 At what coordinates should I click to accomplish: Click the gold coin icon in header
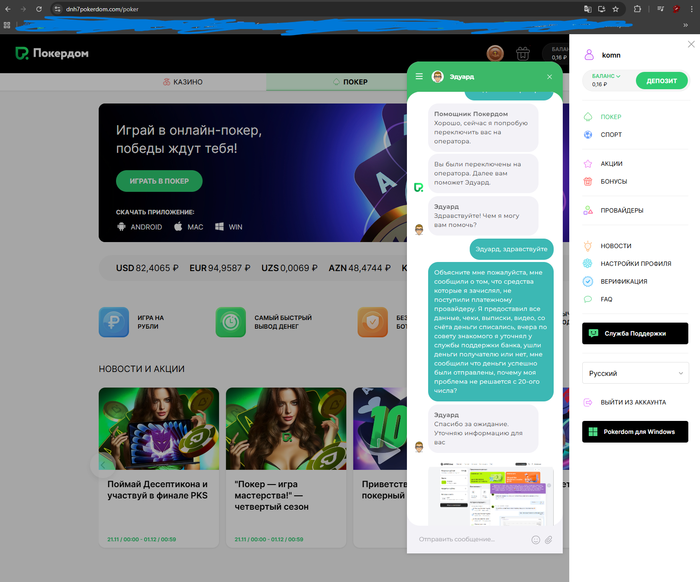[495, 54]
